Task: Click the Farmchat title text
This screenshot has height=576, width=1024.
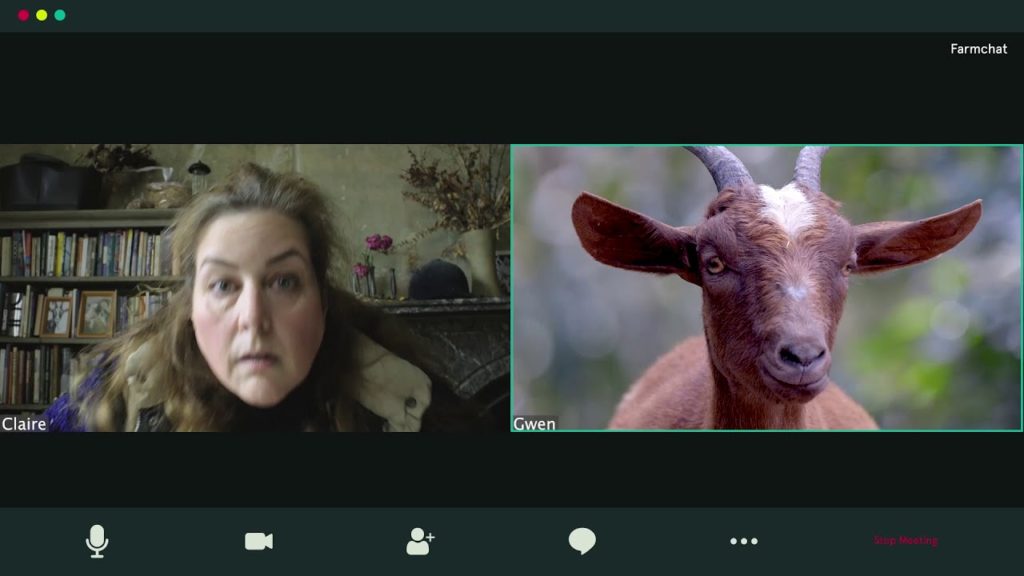Action: pos(978,49)
